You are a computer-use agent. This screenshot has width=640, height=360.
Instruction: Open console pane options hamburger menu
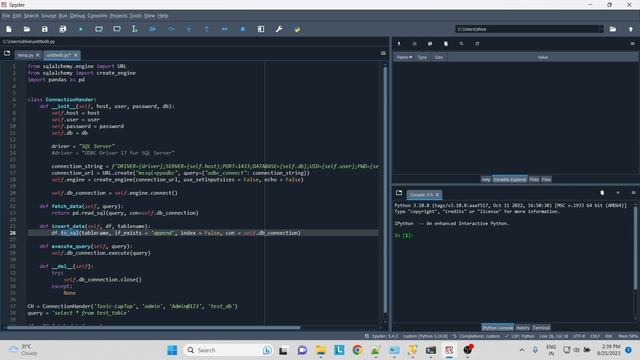[633, 193]
